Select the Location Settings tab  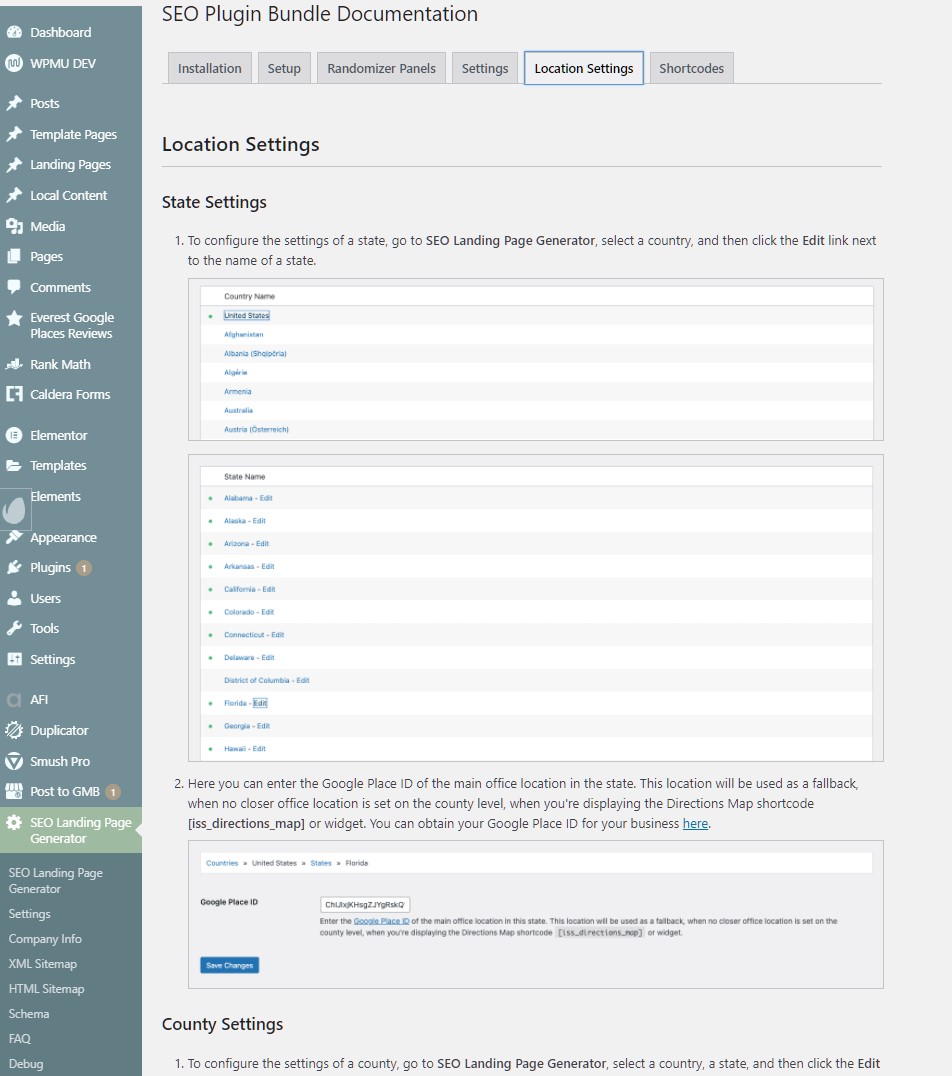tap(583, 68)
